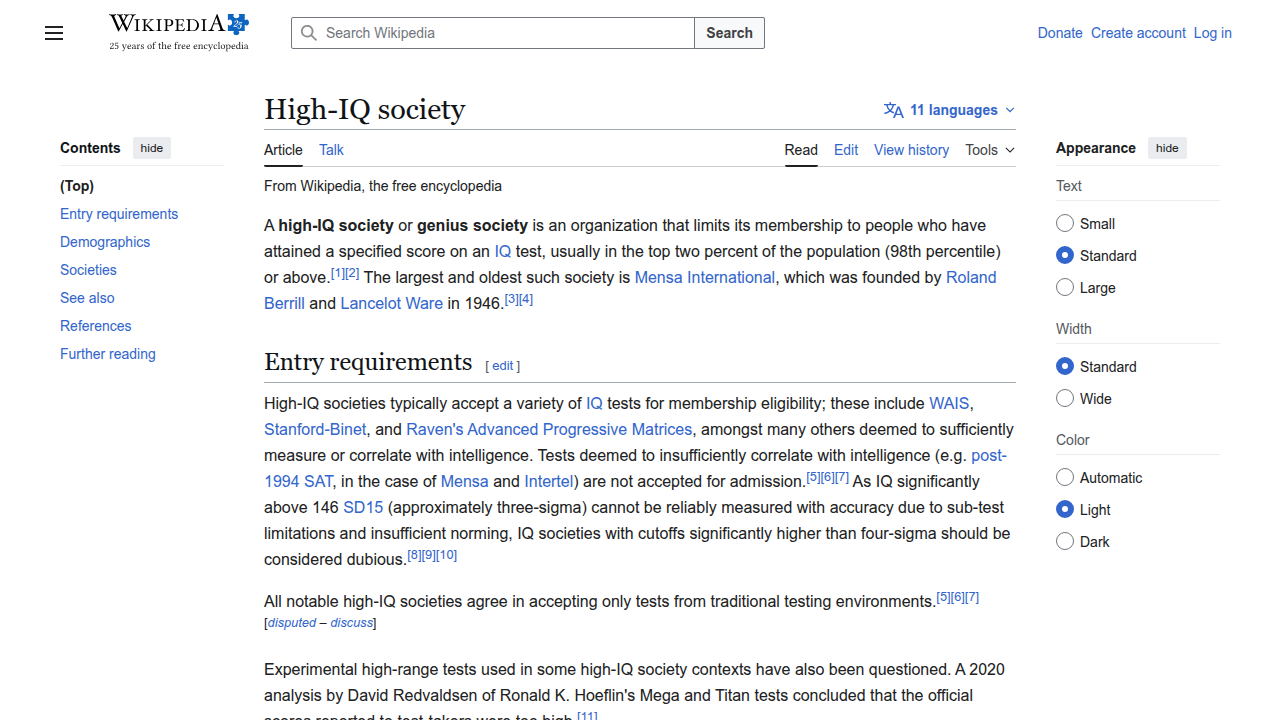The height and width of the screenshot is (720, 1280).
Task: Click Create account link
Action: pyautogui.click(x=1138, y=33)
